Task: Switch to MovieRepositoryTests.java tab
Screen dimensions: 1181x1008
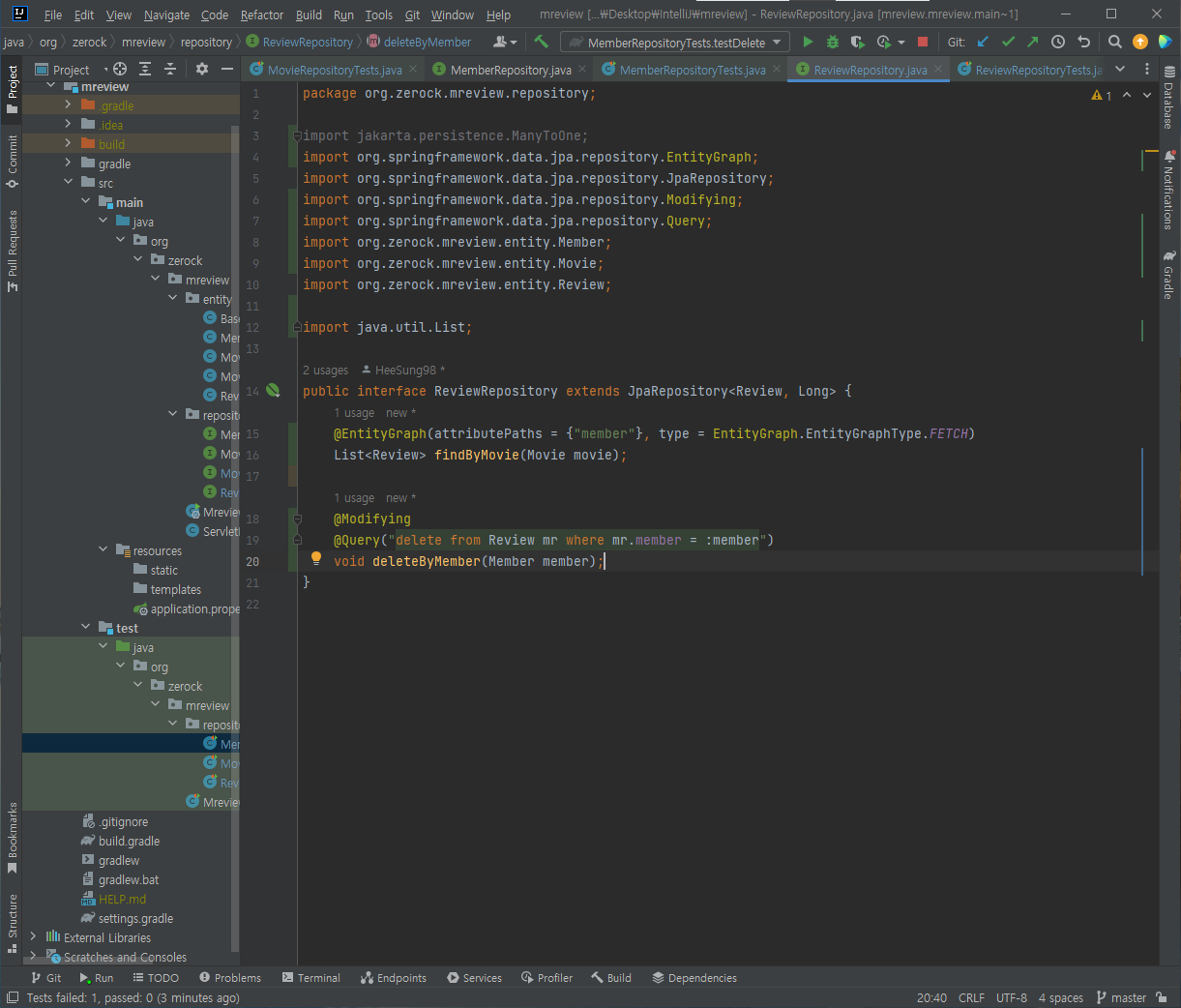Action: 335,70
